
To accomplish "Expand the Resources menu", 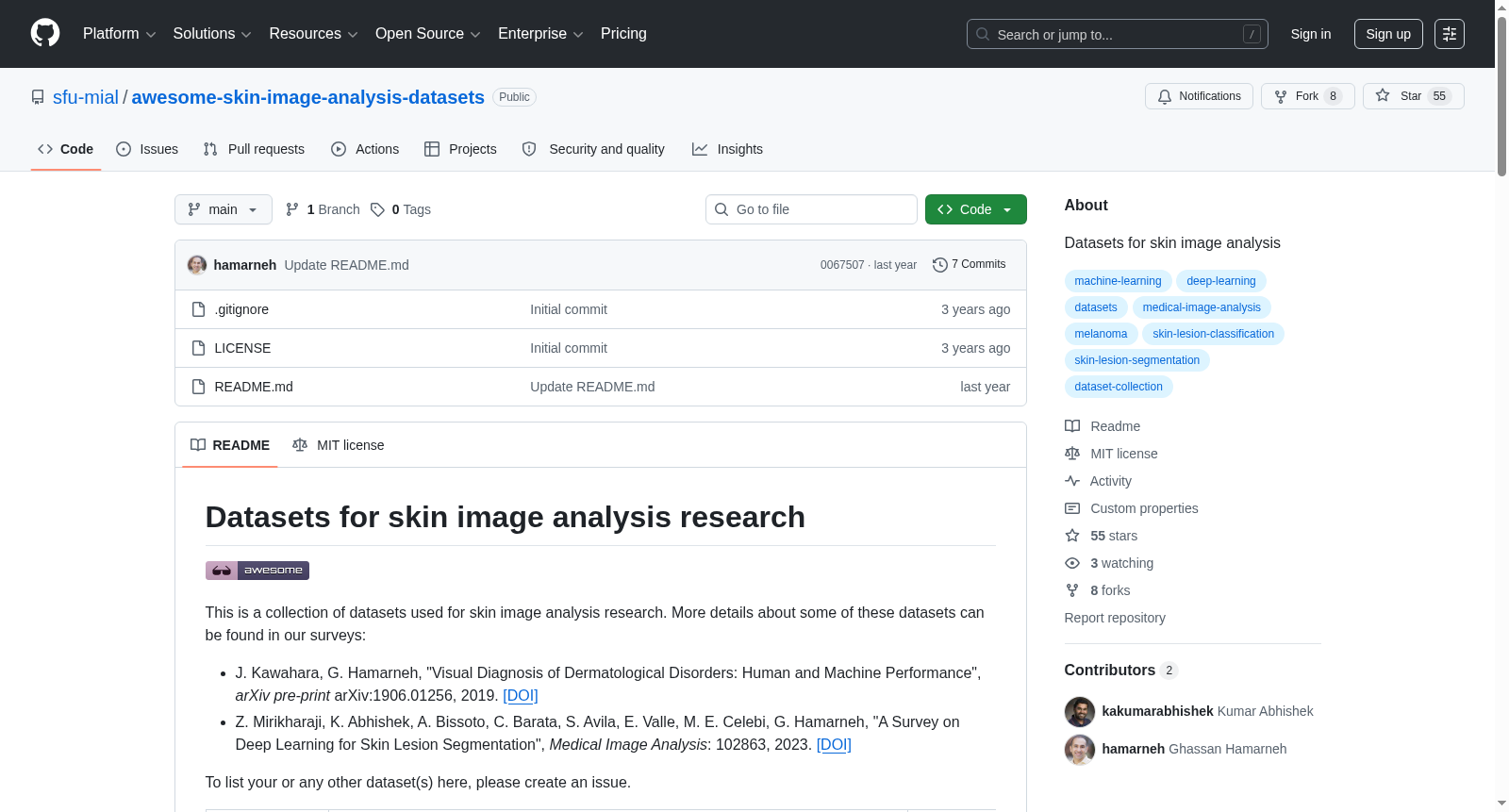I will tap(313, 34).
